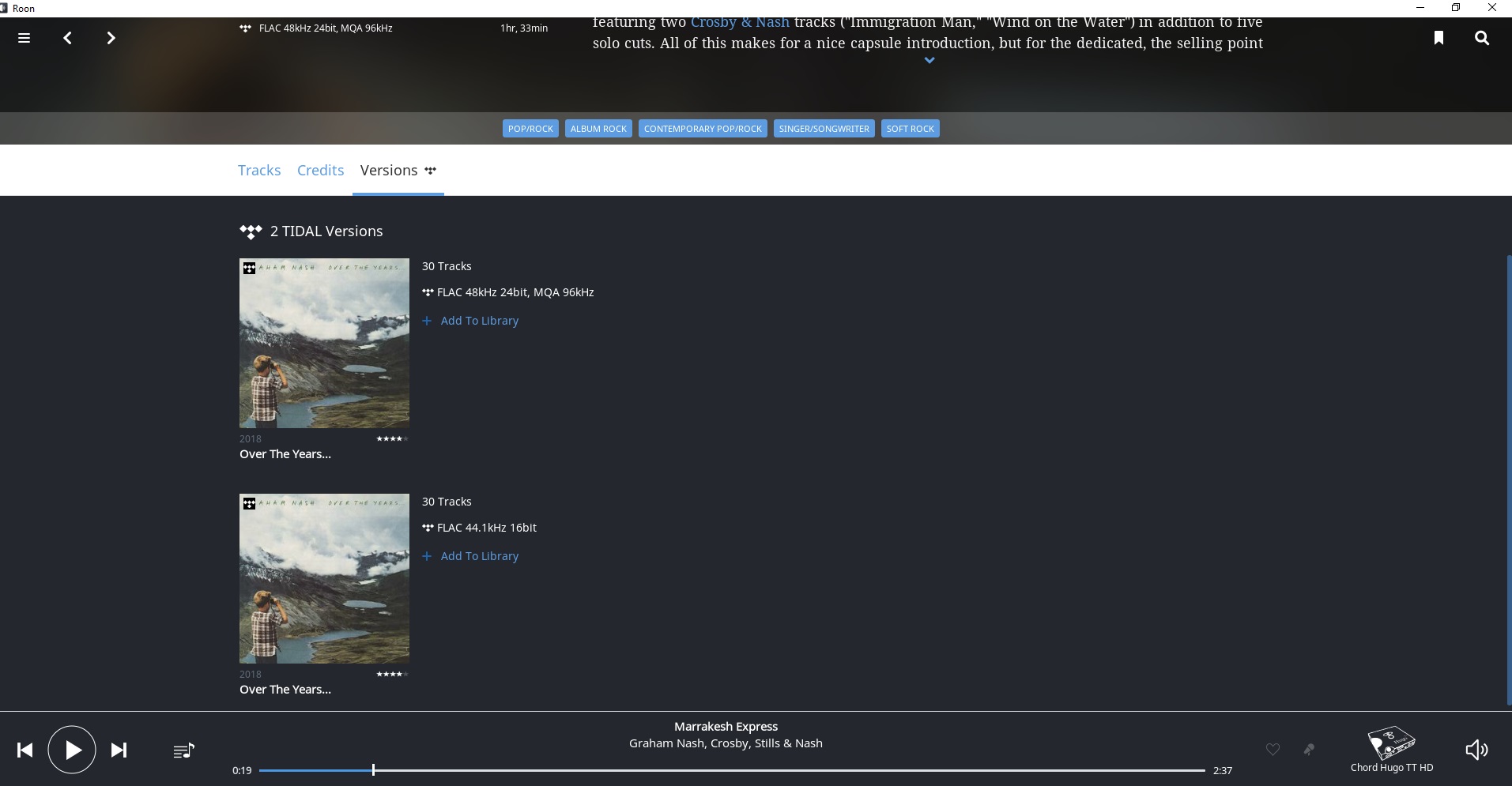1512x786 pixels.
Task: Open search with the magnifier icon
Action: [x=1482, y=38]
